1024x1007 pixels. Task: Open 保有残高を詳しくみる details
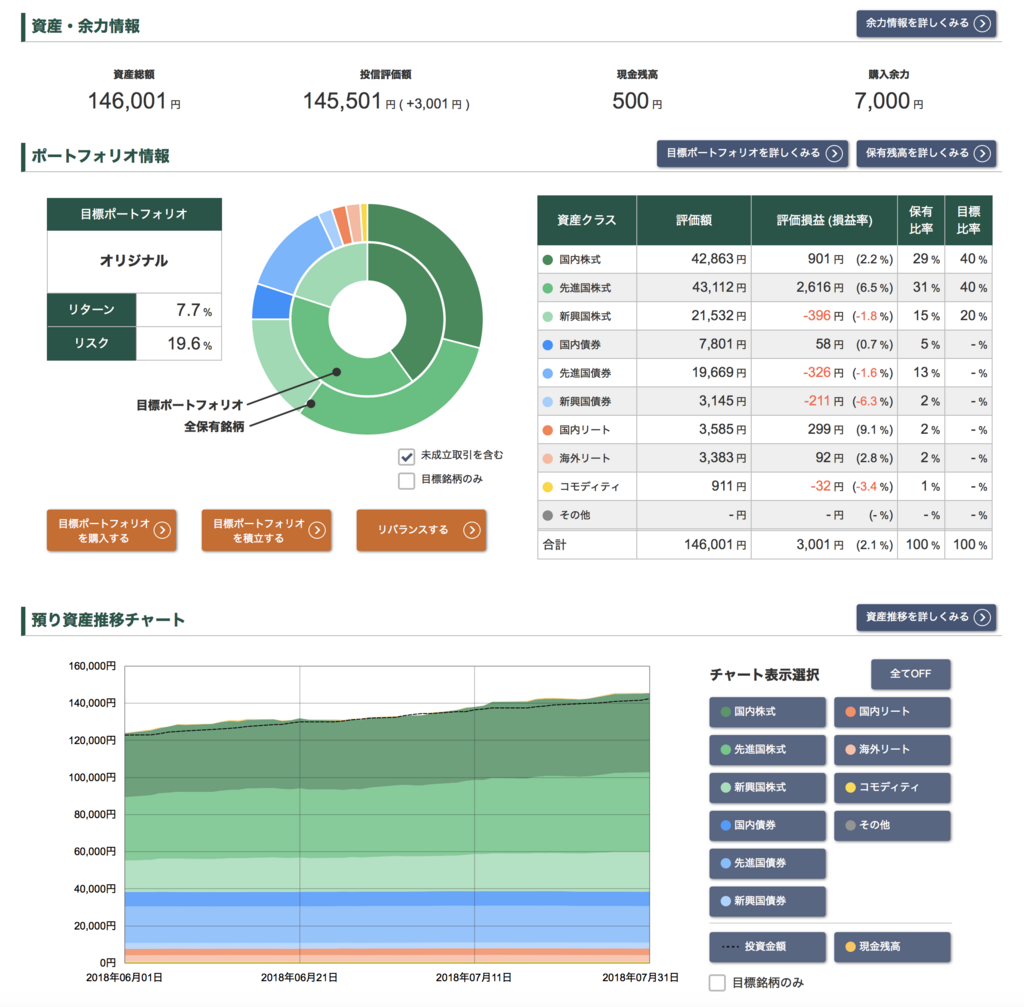pos(926,153)
